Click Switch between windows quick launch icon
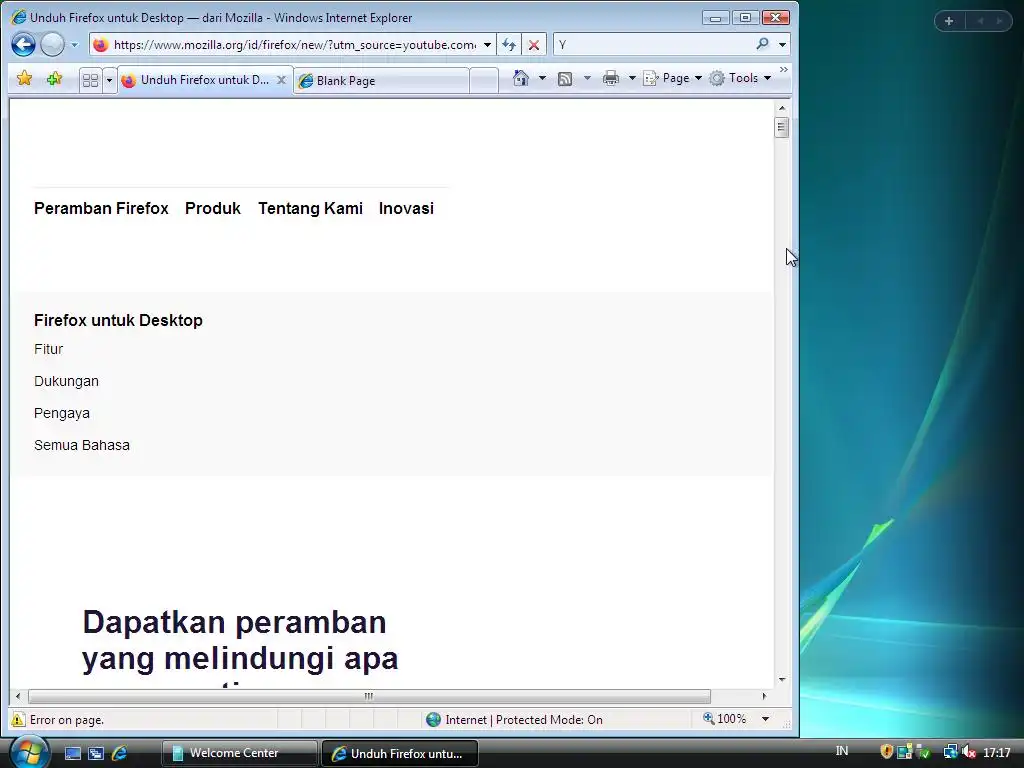1024x768 pixels. [x=96, y=753]
